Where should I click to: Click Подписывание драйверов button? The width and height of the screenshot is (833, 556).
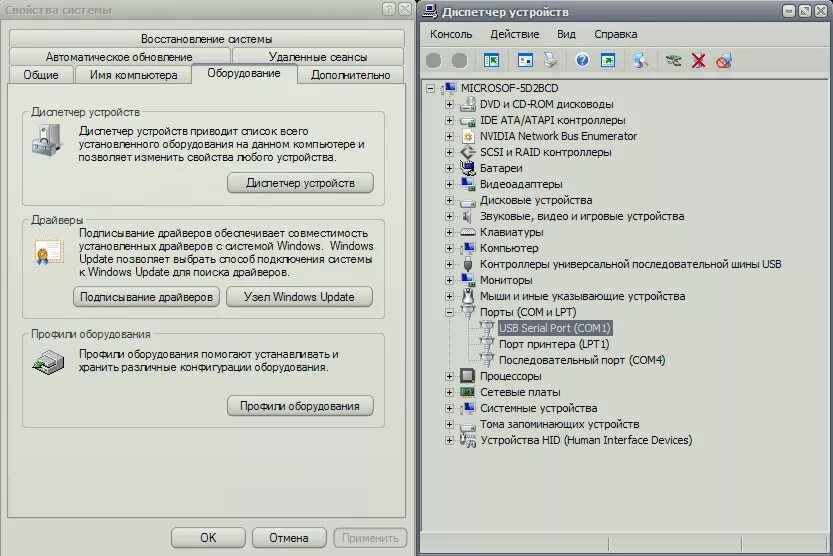point(146,297)
